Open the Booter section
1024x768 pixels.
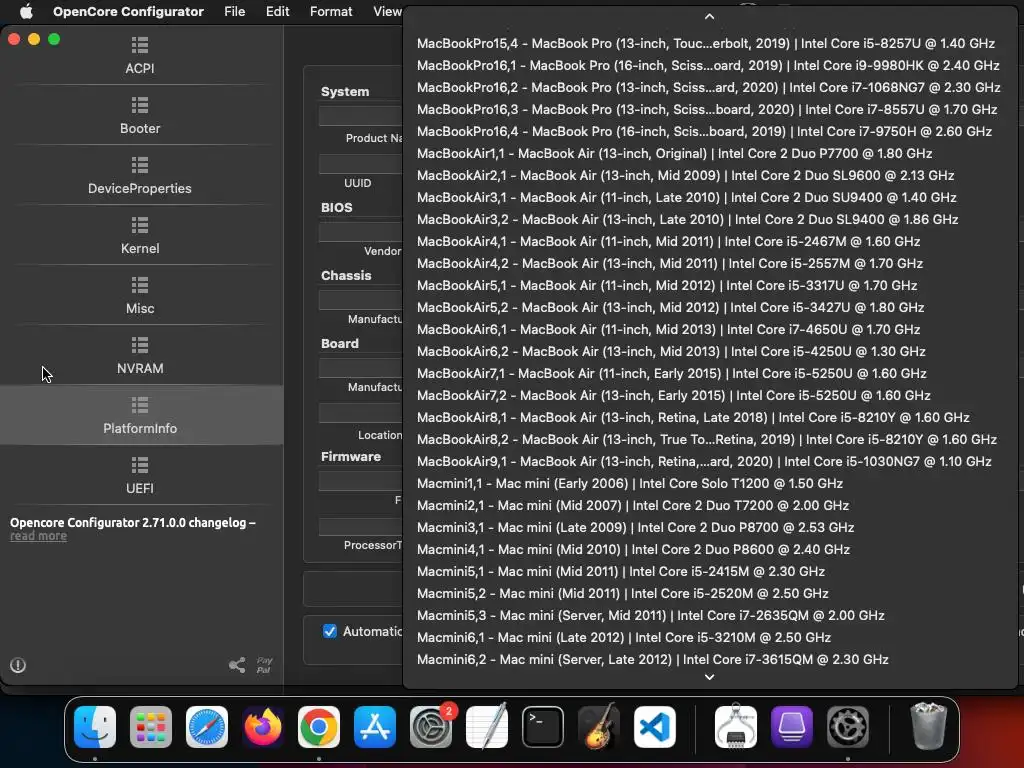pos(140,116)
